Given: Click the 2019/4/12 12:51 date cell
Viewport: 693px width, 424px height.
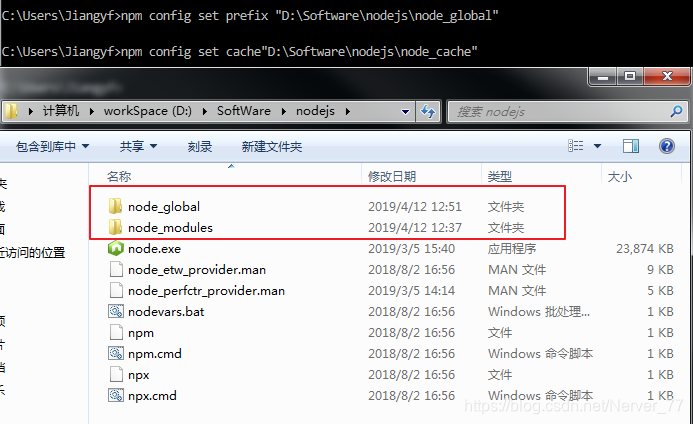Looking at the screenshot, I should click(x=415, y=206).
